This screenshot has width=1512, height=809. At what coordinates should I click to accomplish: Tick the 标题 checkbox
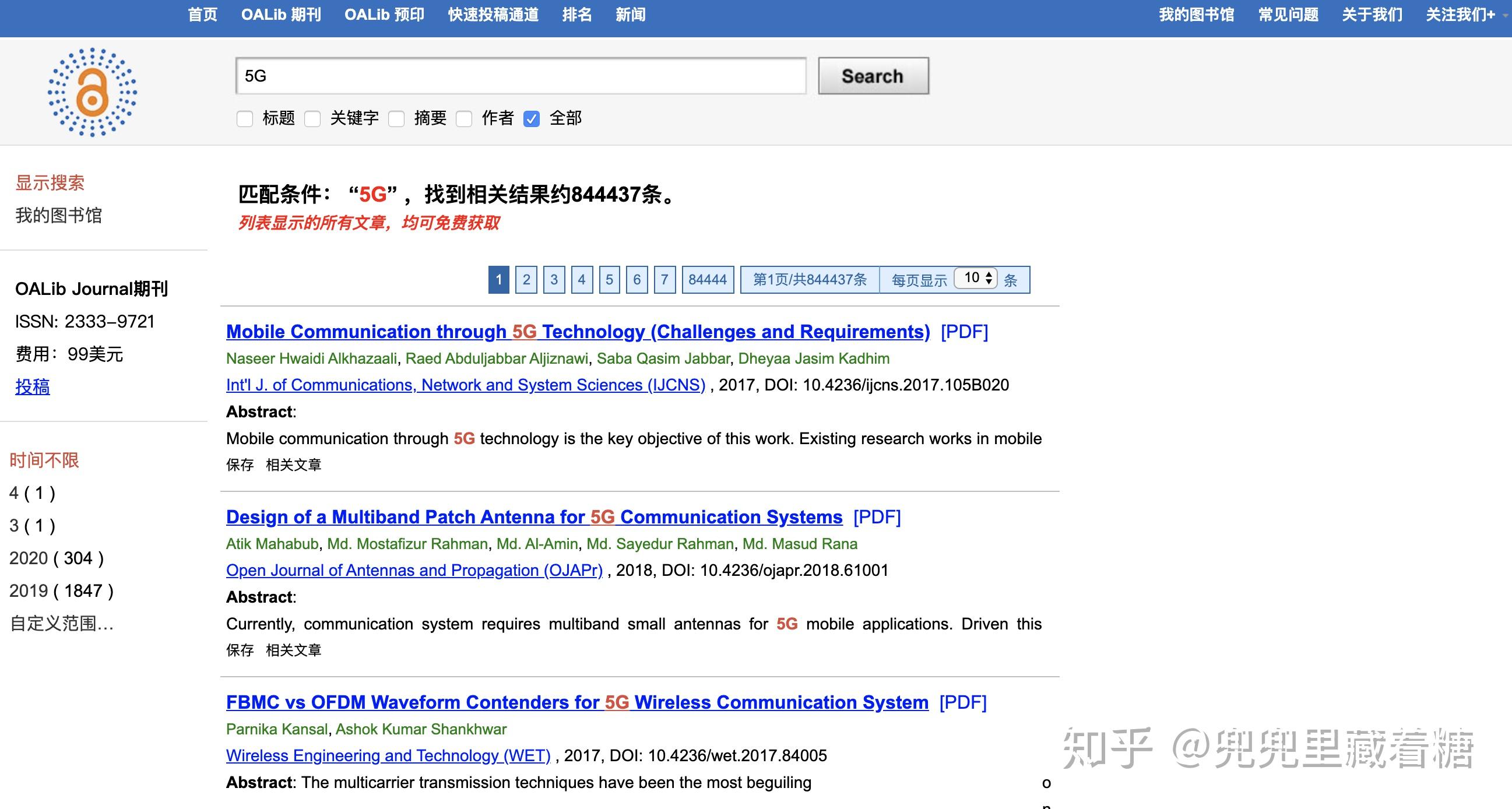(x=245, y=119)
